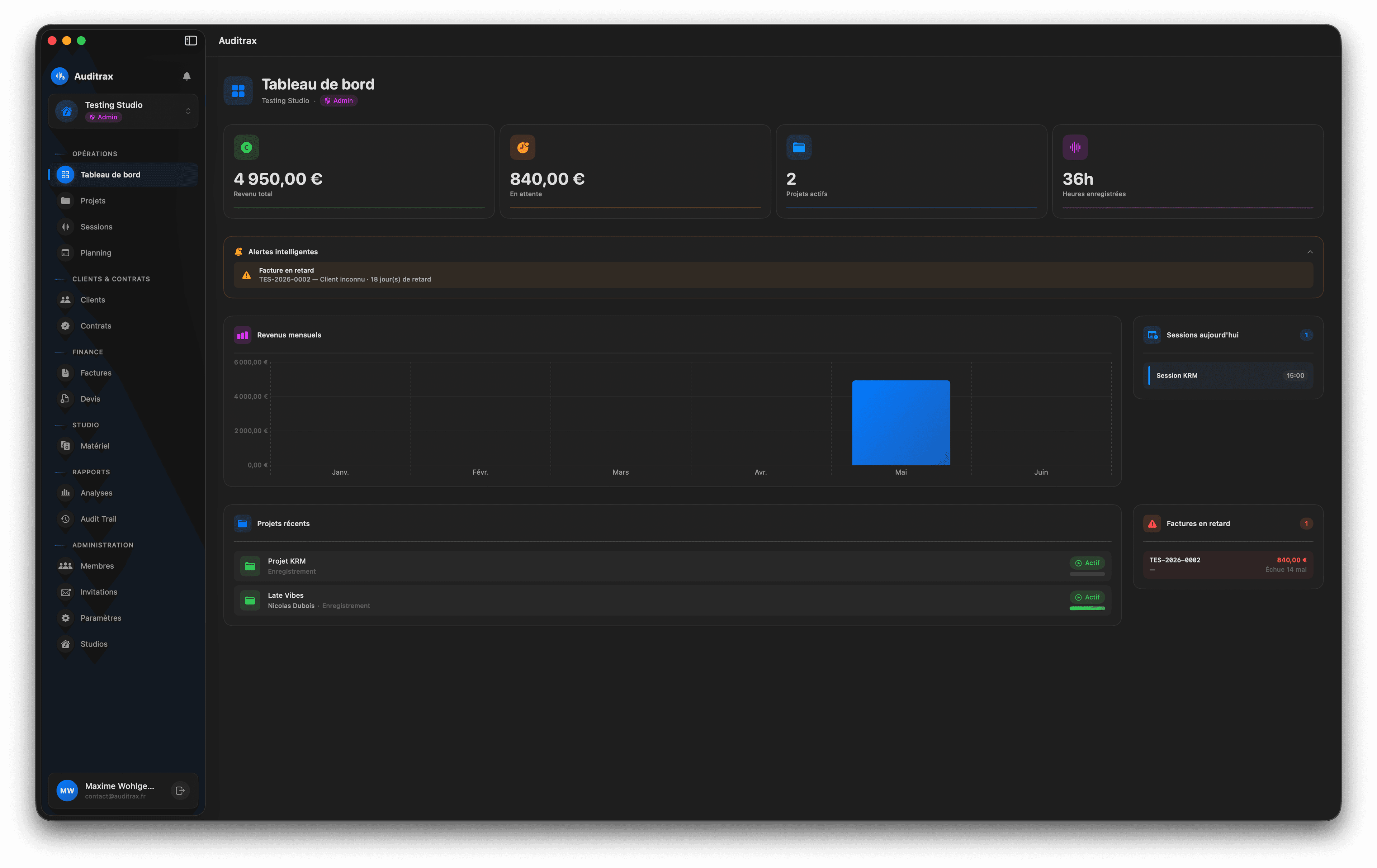Click the 4 950,00 € Revenu total value

tap(278, 179)
